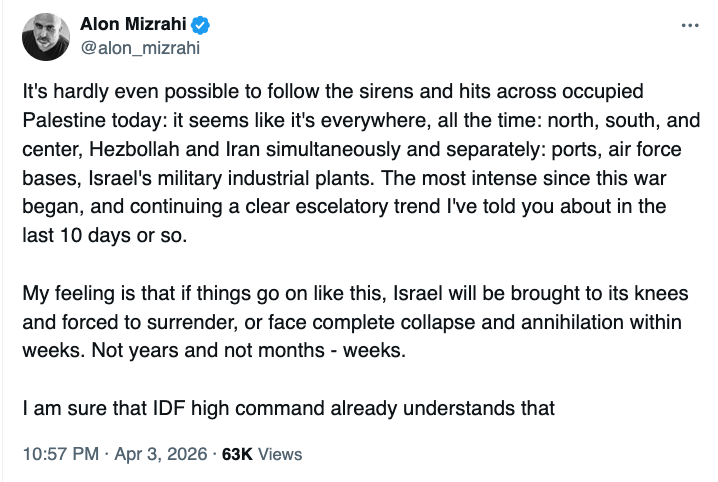Click the 10:57 PM timestamp

[60, 453]
